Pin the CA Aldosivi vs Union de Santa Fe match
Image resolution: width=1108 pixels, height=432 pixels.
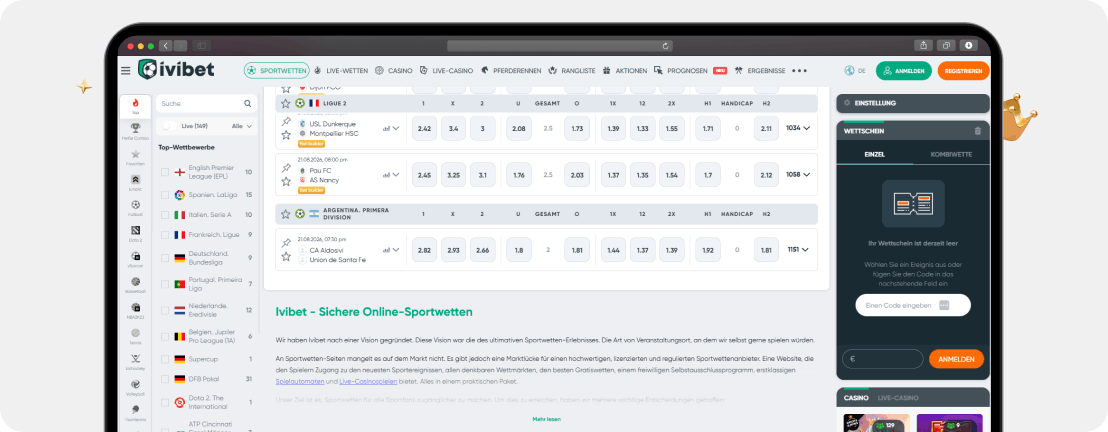coord(286,243)
